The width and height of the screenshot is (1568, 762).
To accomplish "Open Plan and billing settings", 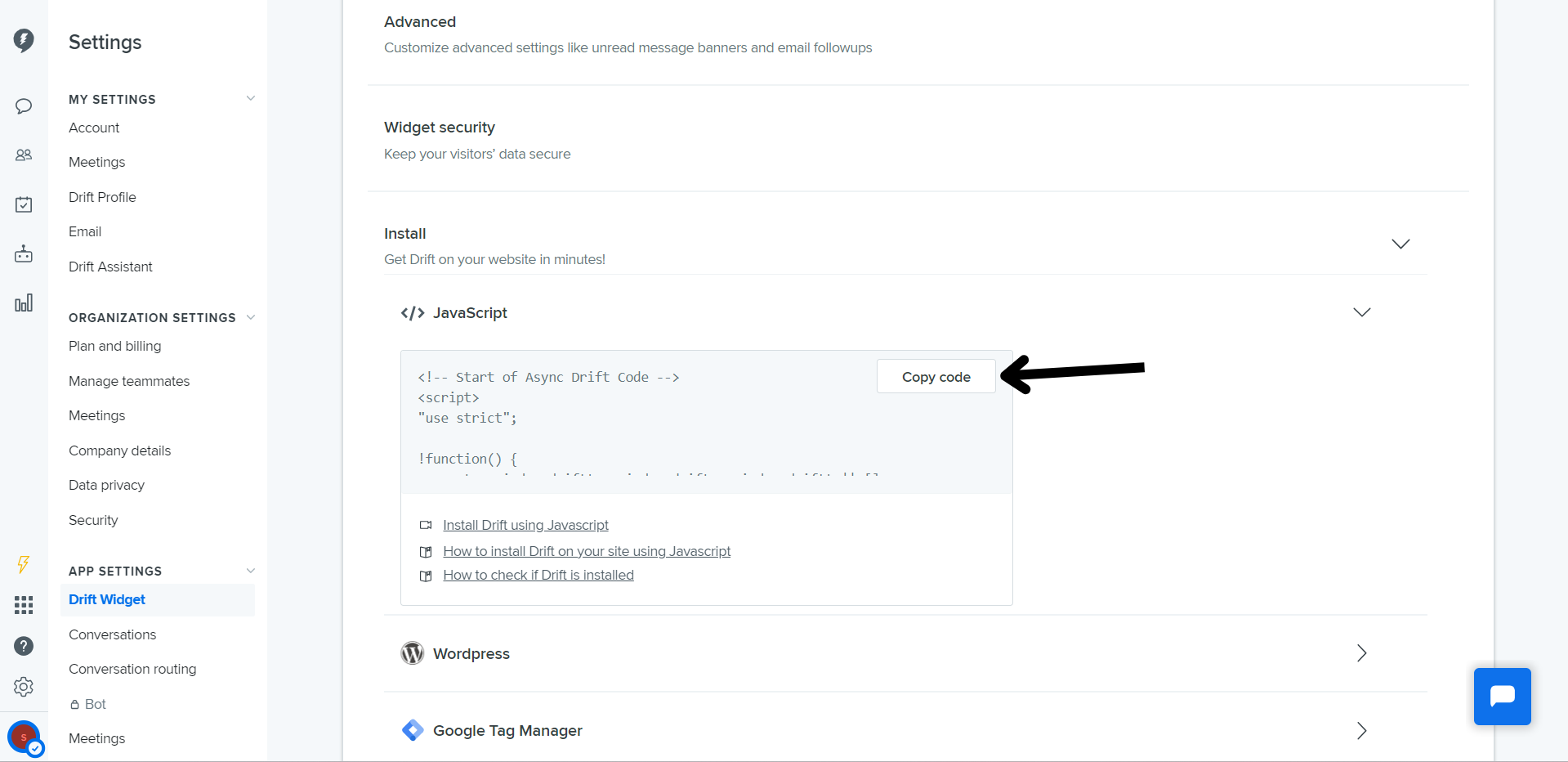I will click(x=114, y=347).
